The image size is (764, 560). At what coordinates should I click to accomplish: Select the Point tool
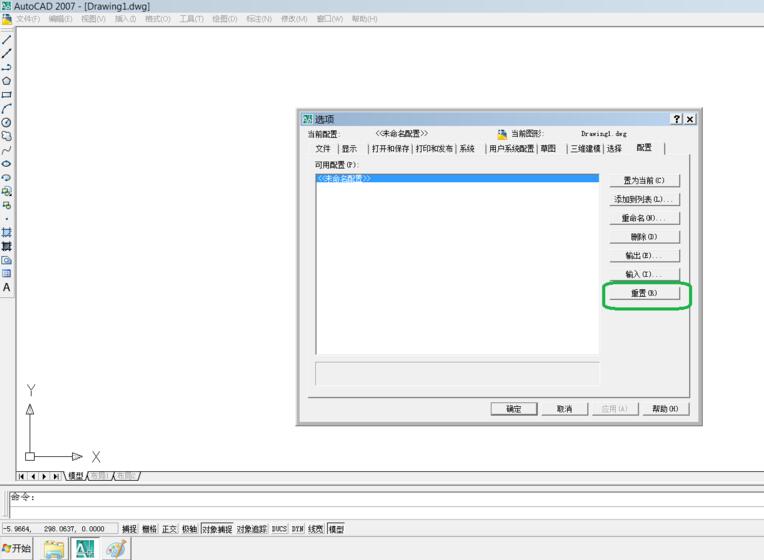[6, 219]
